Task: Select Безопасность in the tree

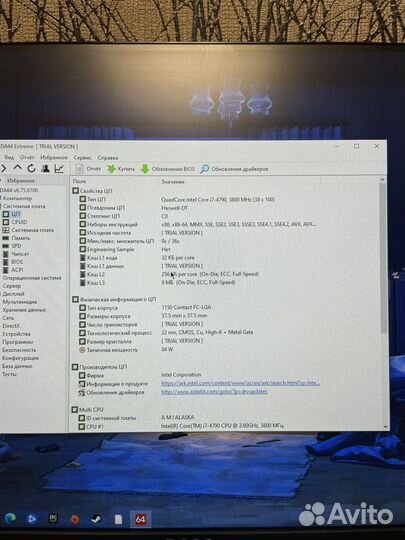Action: [19, 350]
